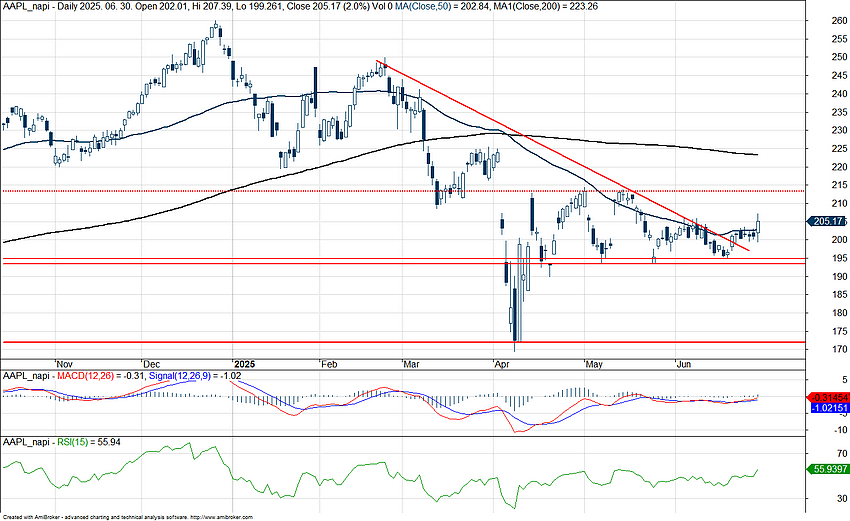The image size is (850, 521).
Task: Click the Jun label on time axis
Action: pyautogui.click(x=684, y=364)
